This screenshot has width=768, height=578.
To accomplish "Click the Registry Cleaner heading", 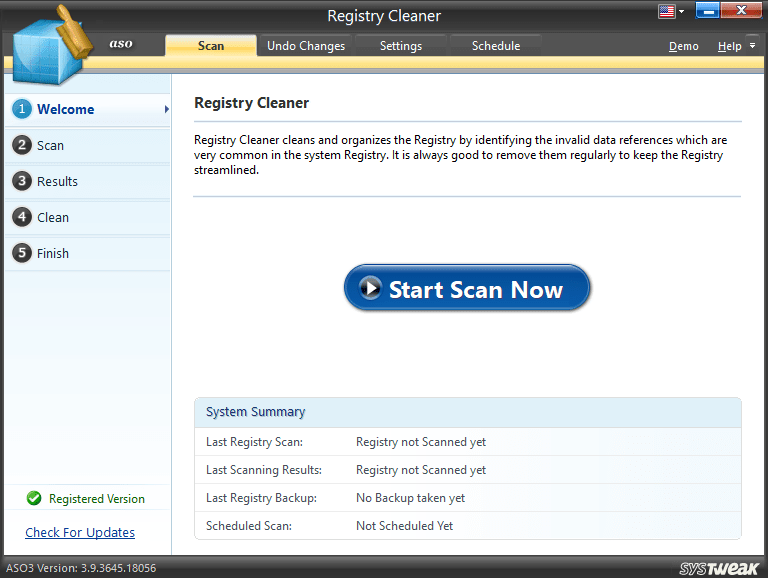I will (251, 103).
